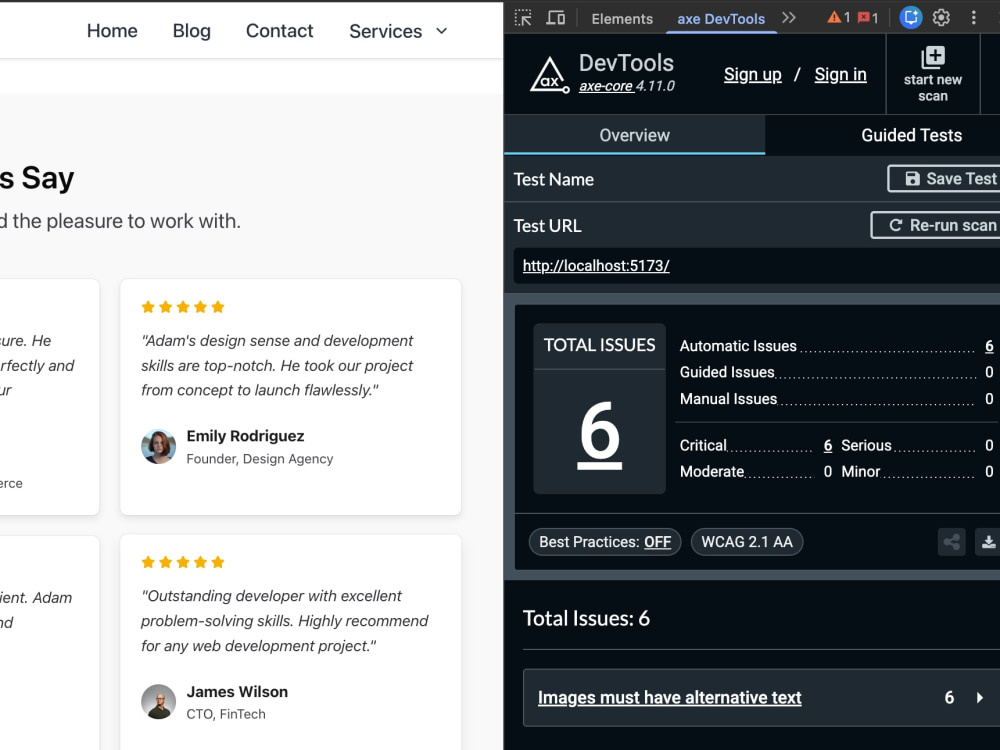
Task: Click the 'Manual Issues' row label
Action: tap(728, 399)
